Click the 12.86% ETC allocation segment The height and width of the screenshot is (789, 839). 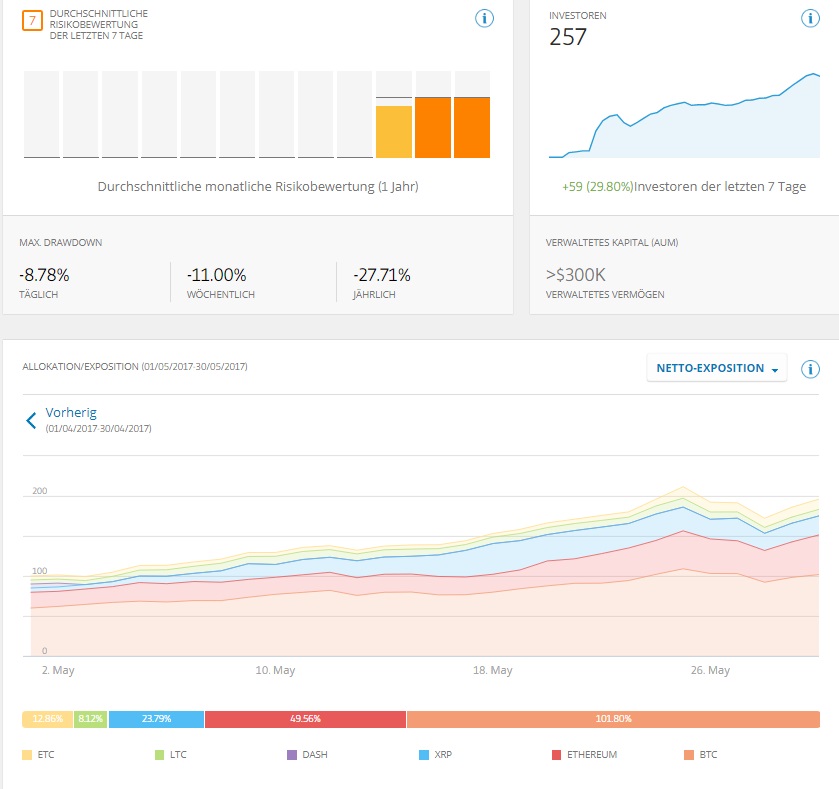point(47,719)
